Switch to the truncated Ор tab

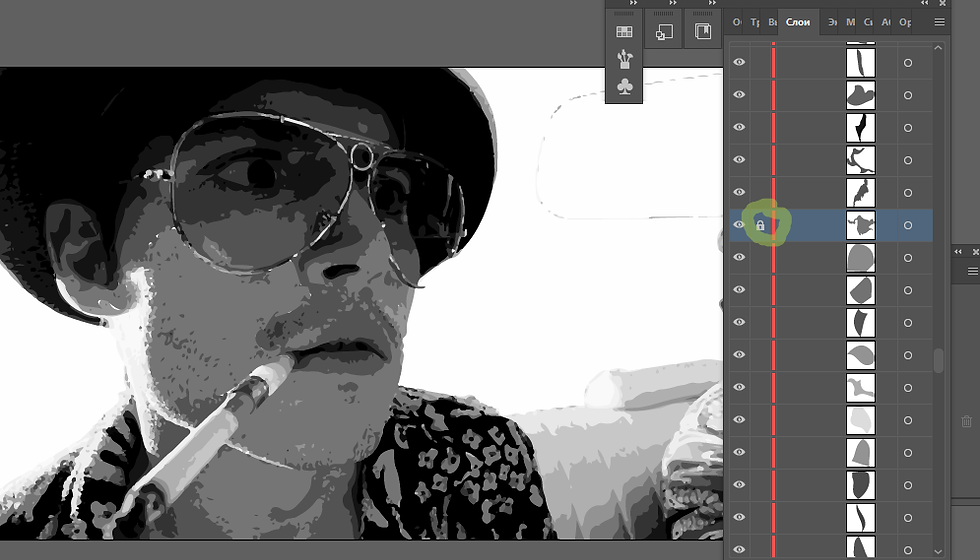(x=905, y=22)
